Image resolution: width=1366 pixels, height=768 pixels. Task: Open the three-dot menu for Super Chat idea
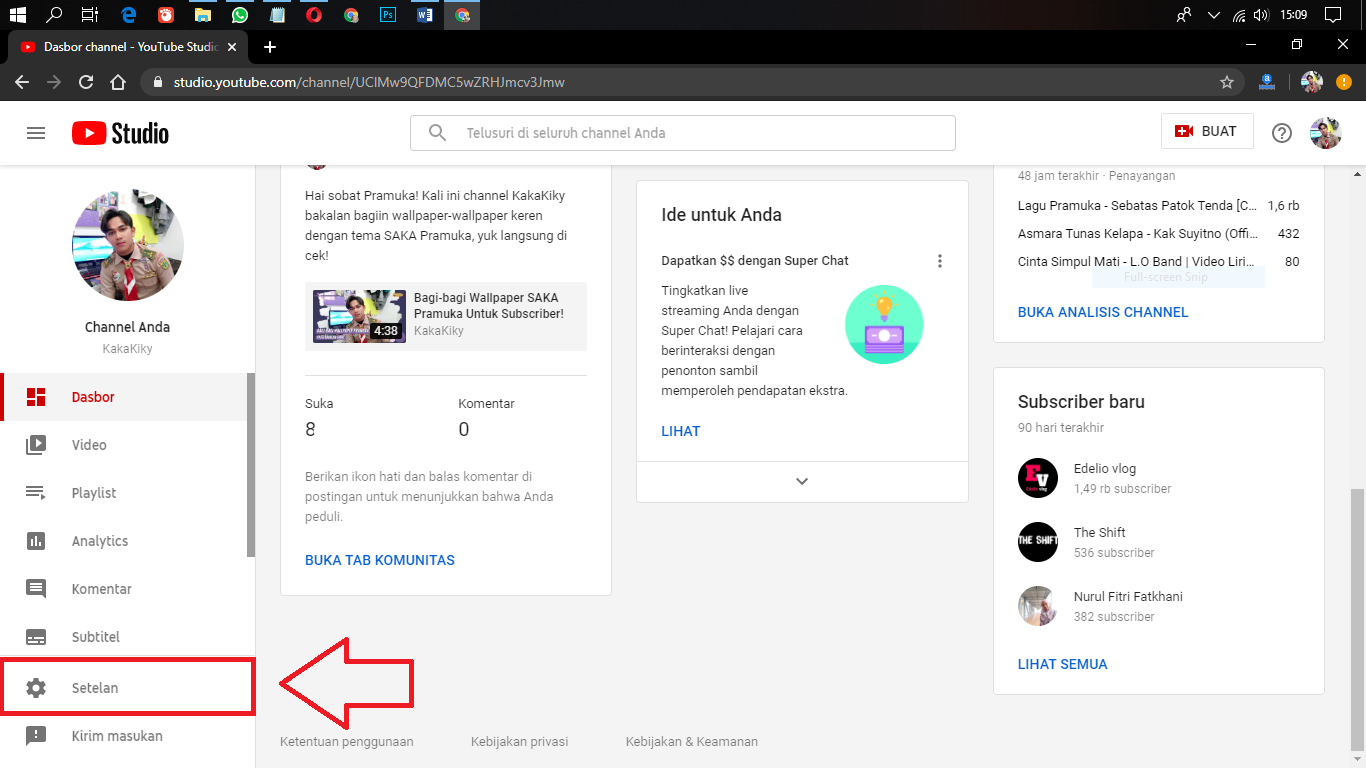pyautogui.click(x=940, y=261)
